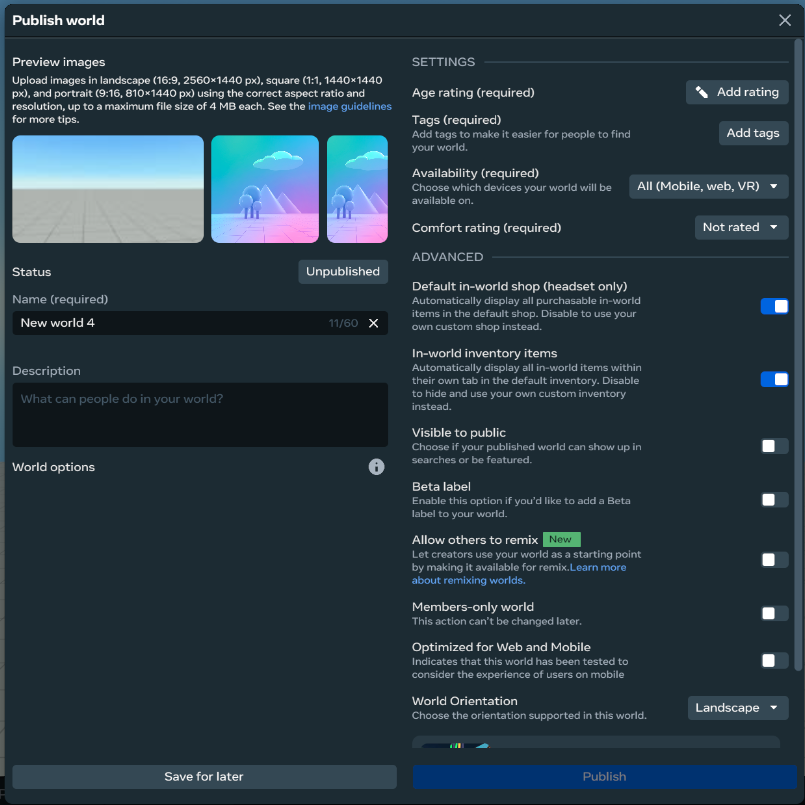Enable the Members-only world toggle
805x805 pixels.
[774, 613]
